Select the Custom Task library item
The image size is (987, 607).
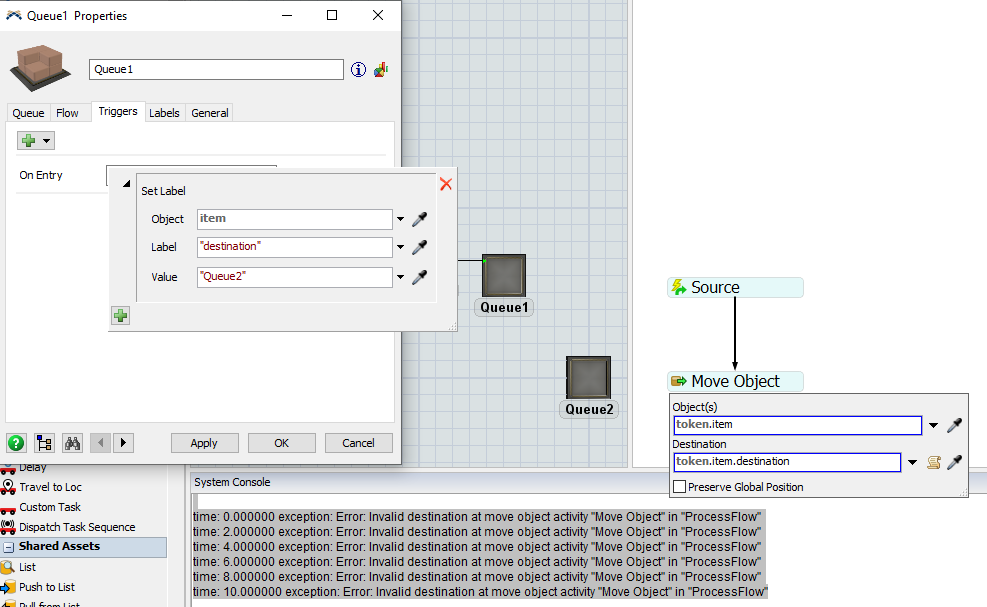(50, 507)
